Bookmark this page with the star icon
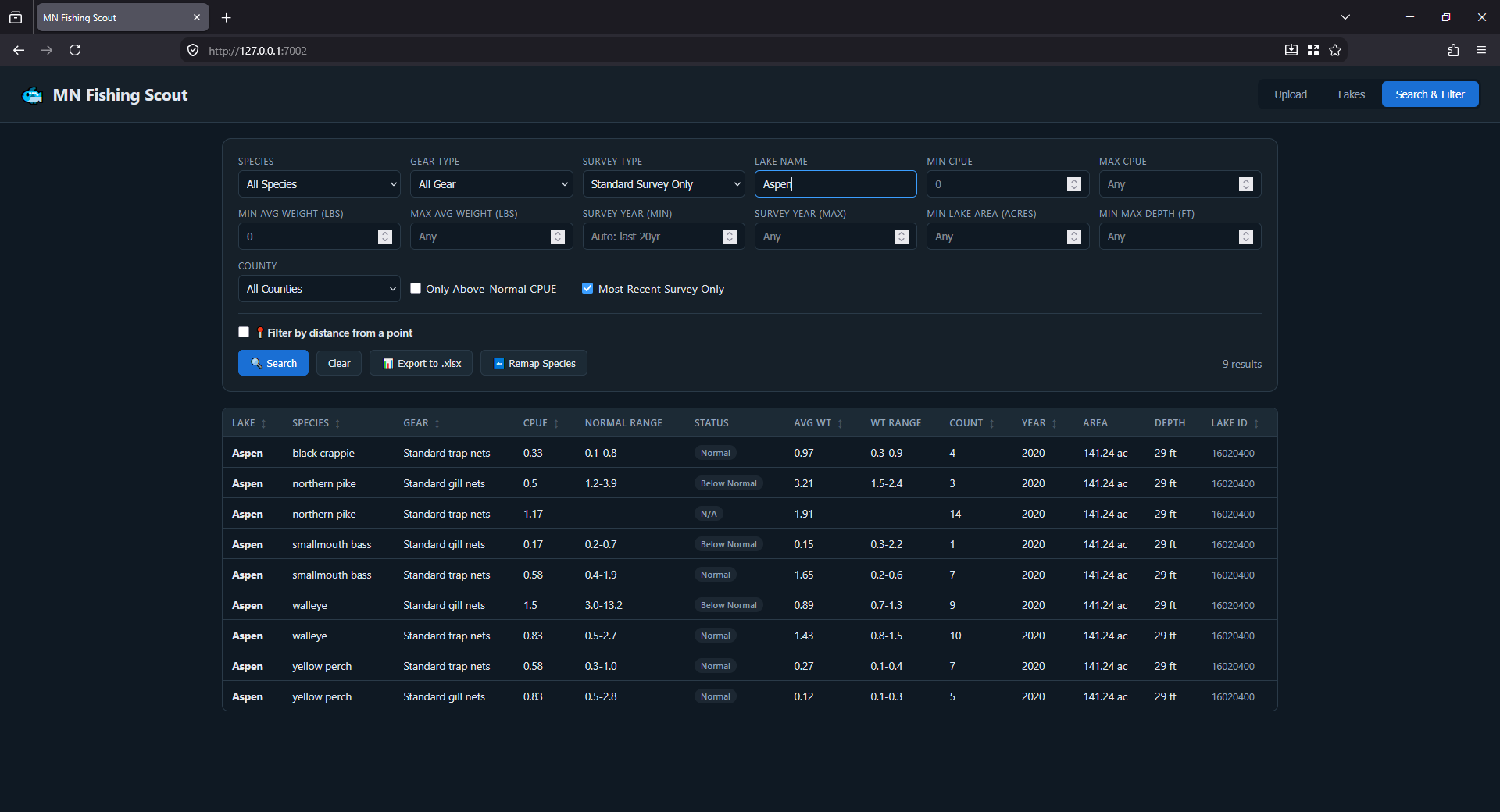Image resolution: width=1500 pixels, height=812 pixels. pyautogui.click(x=1335, y=50)
